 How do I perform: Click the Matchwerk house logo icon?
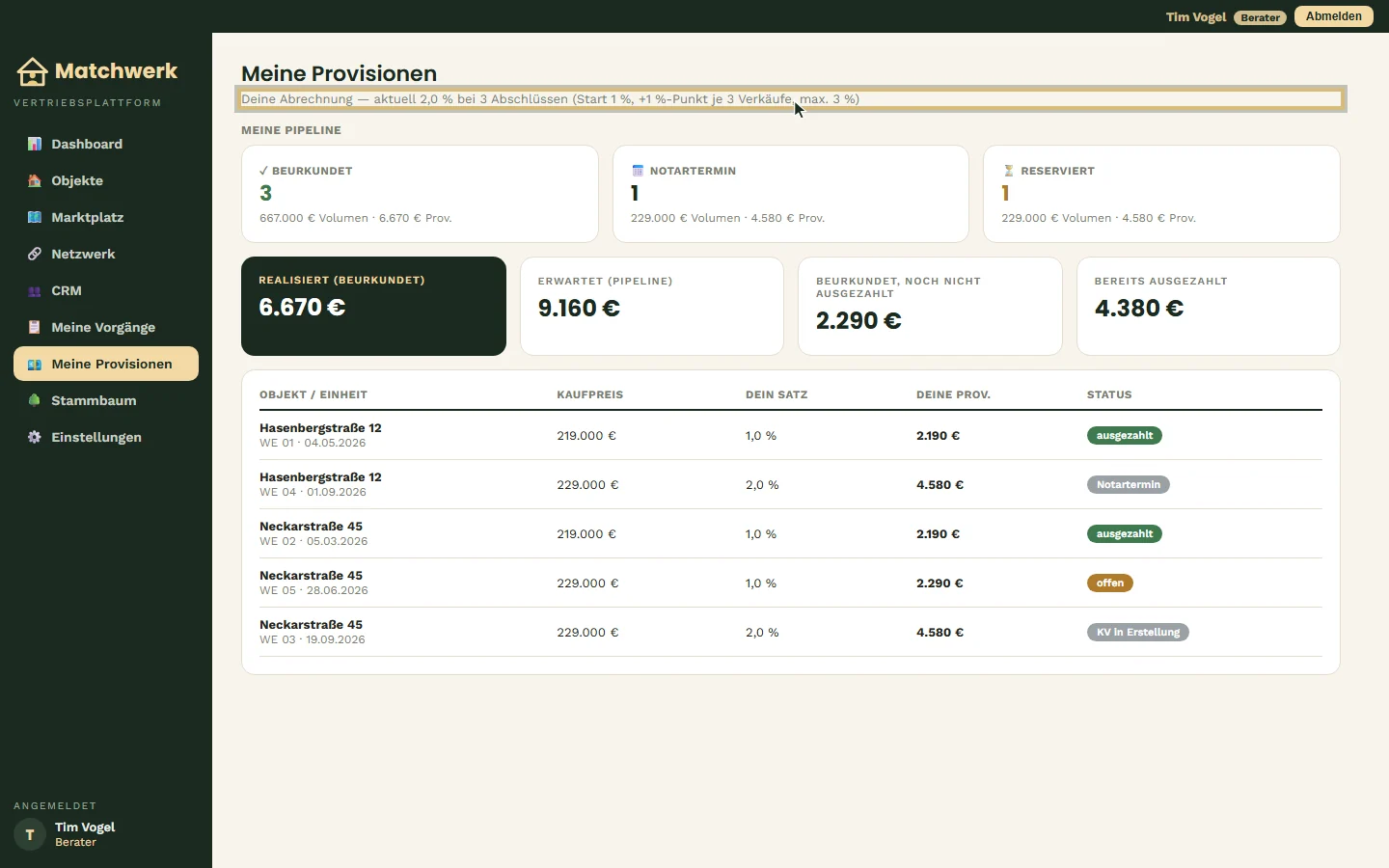coord(32,71)
